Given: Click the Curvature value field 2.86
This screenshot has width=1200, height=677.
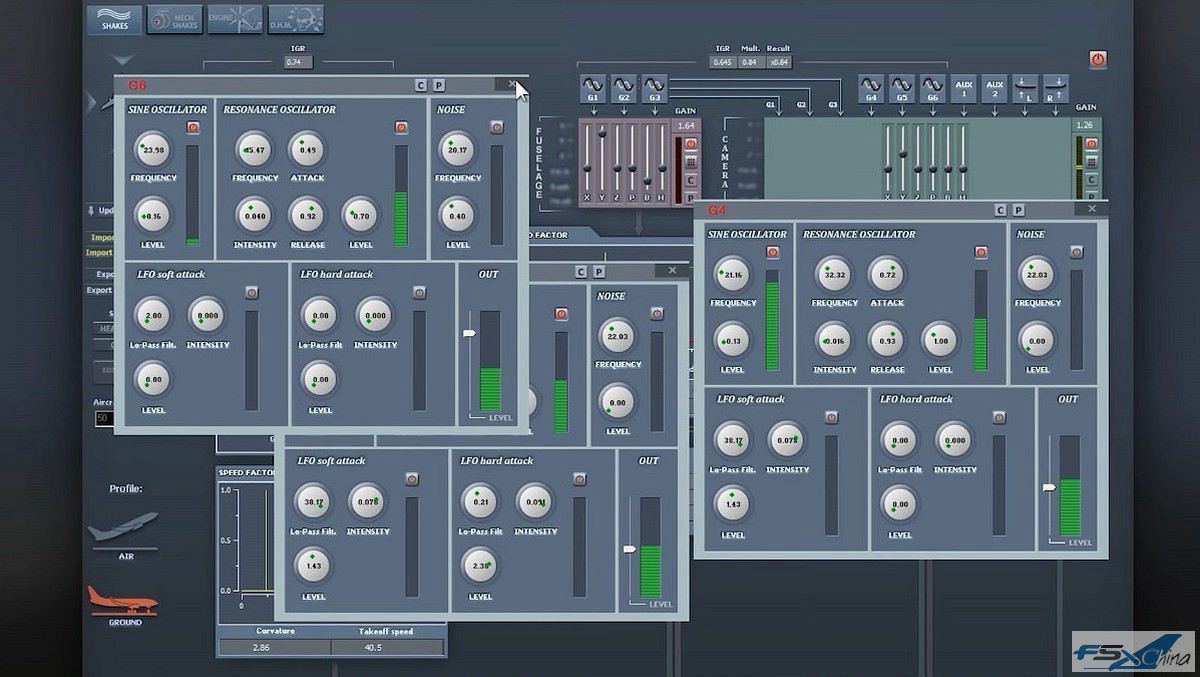Looking at the screenshot, I should point(274,648).
